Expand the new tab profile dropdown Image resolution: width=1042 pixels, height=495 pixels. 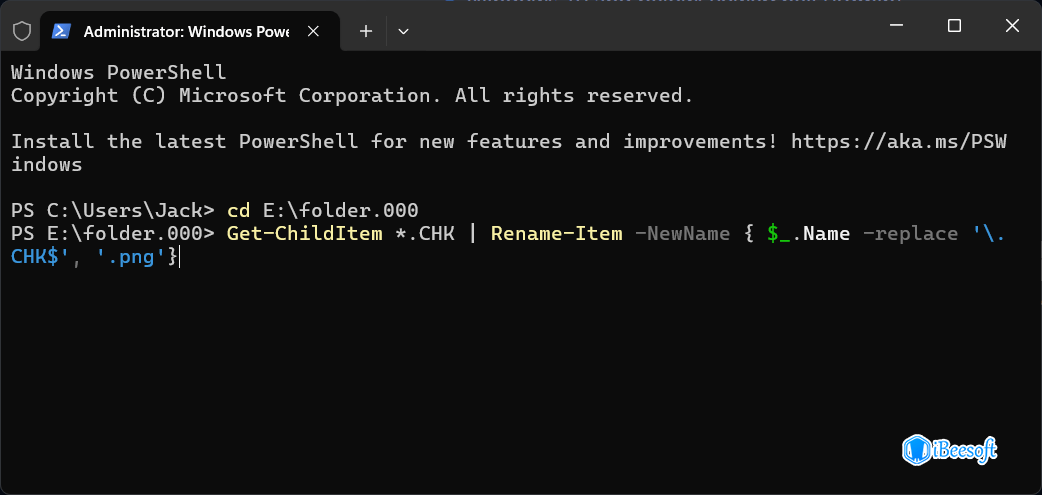[x=403, y=31]
